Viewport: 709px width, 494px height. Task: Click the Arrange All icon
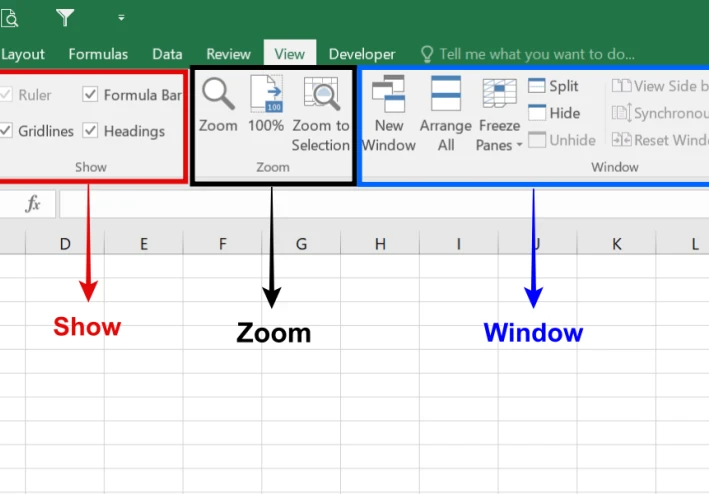446,93
